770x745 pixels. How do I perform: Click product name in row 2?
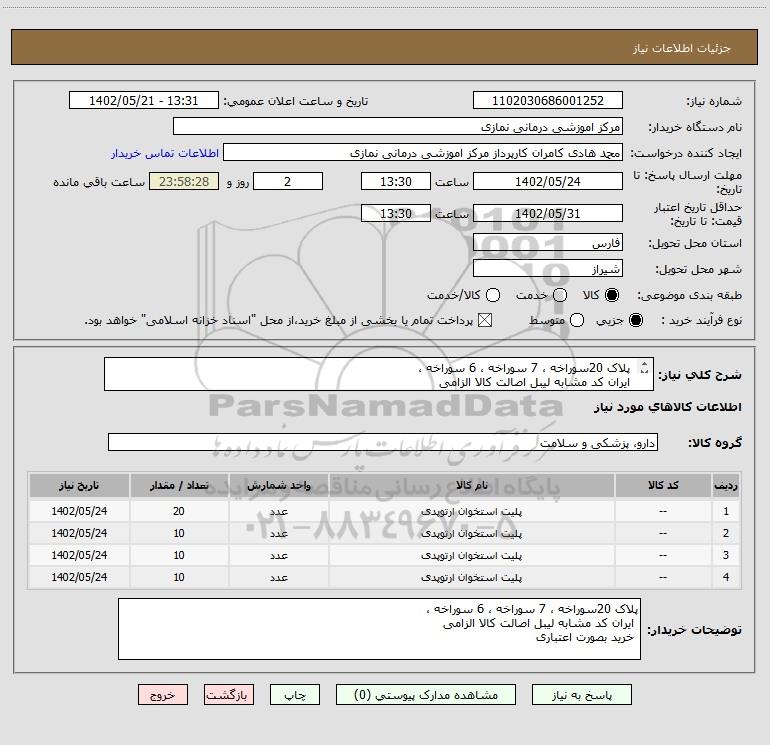click(x=471, y=533)
